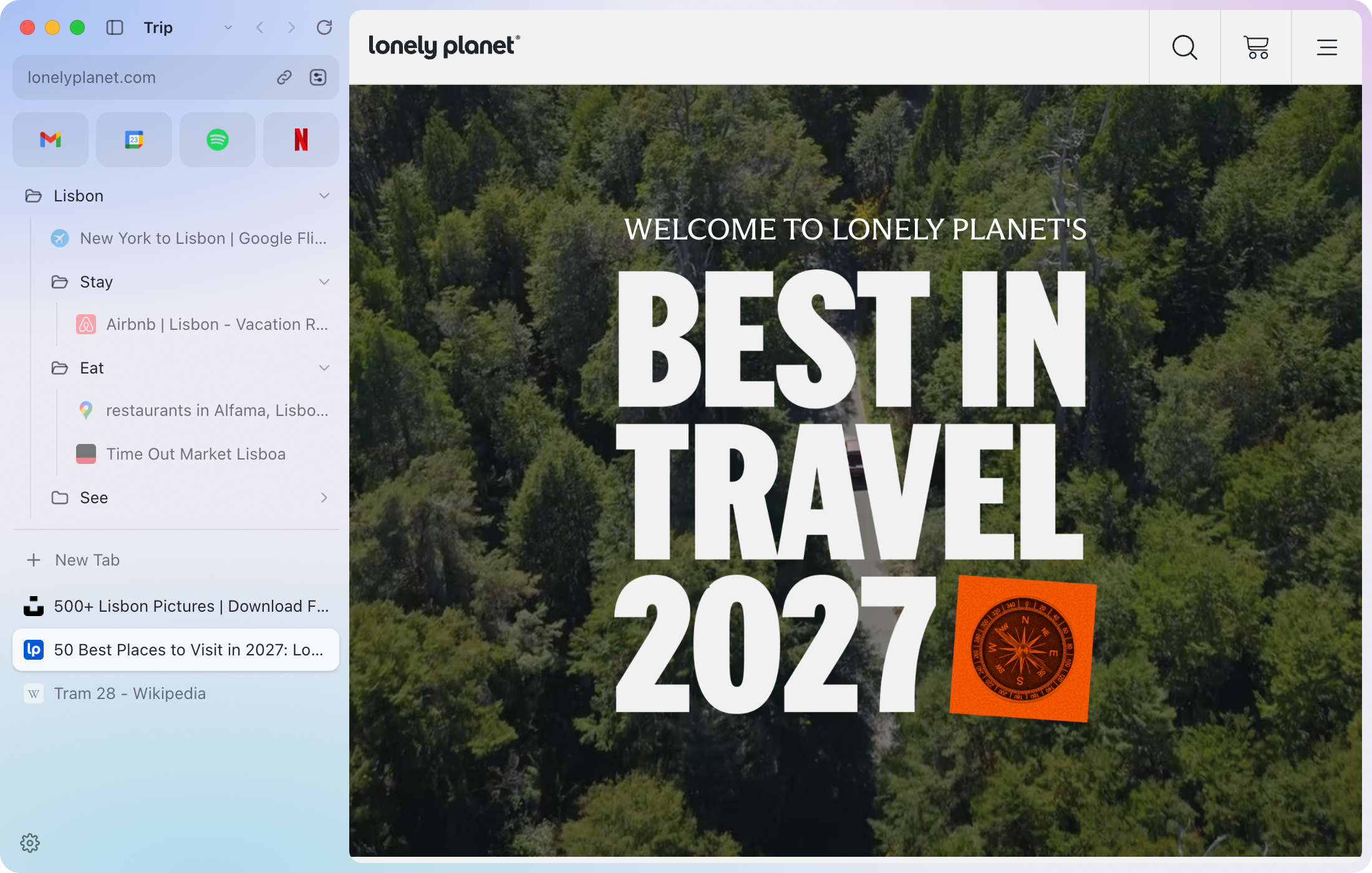Select the 50 Best Places to Visit tab
The height and width of the screenshot is (873, 1372).
click(176, 650)
